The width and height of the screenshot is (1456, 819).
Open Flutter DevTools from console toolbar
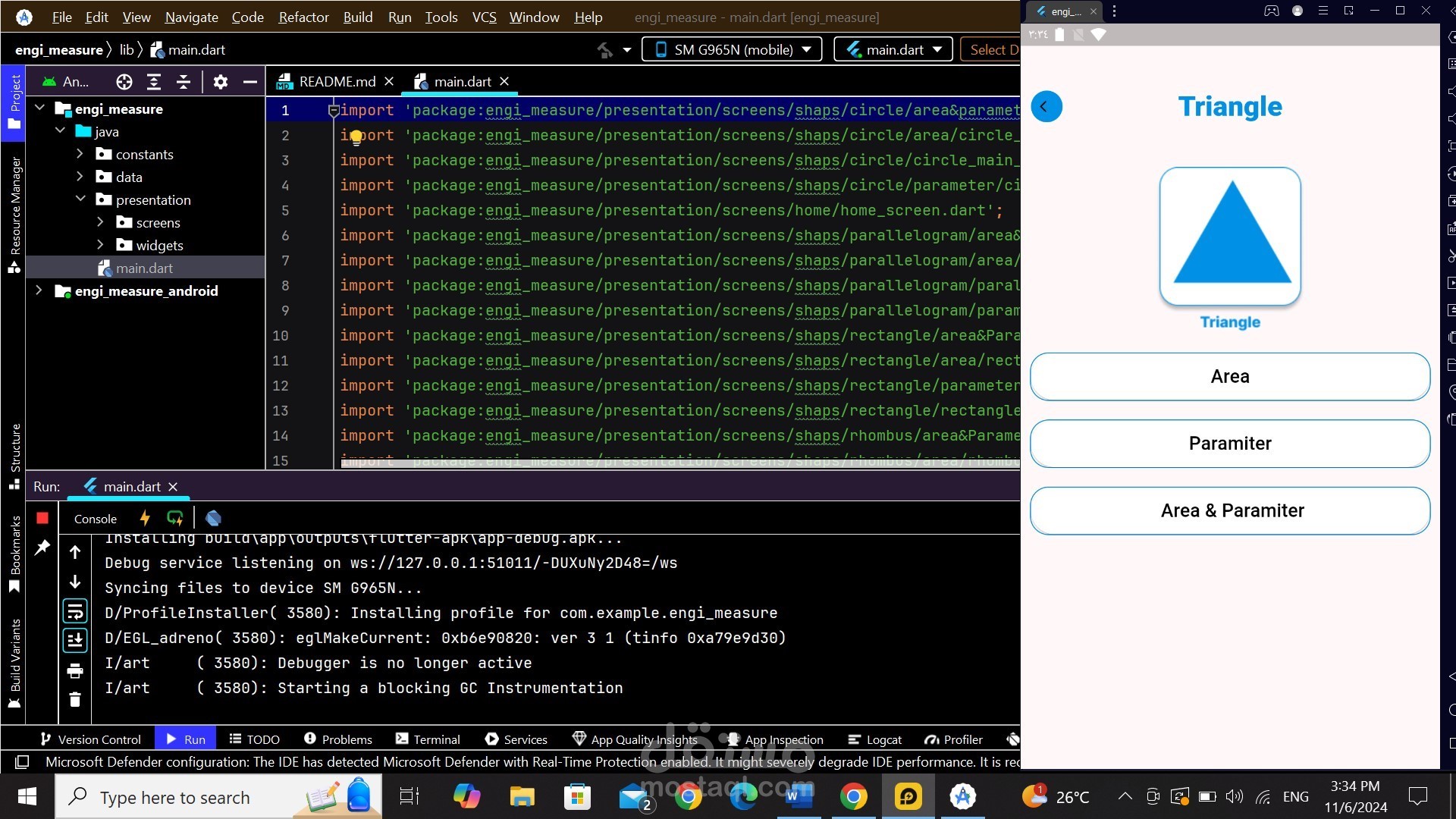click(x=213, y=518)
